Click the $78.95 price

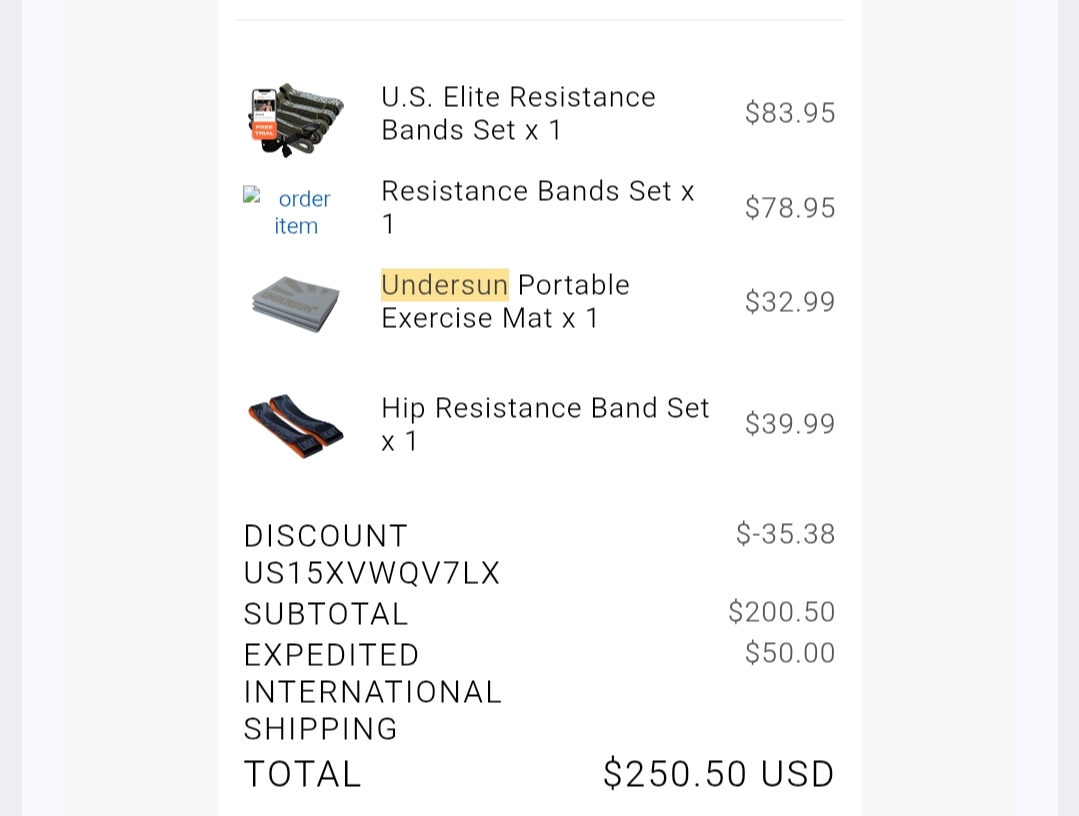[x=790, y=208]
